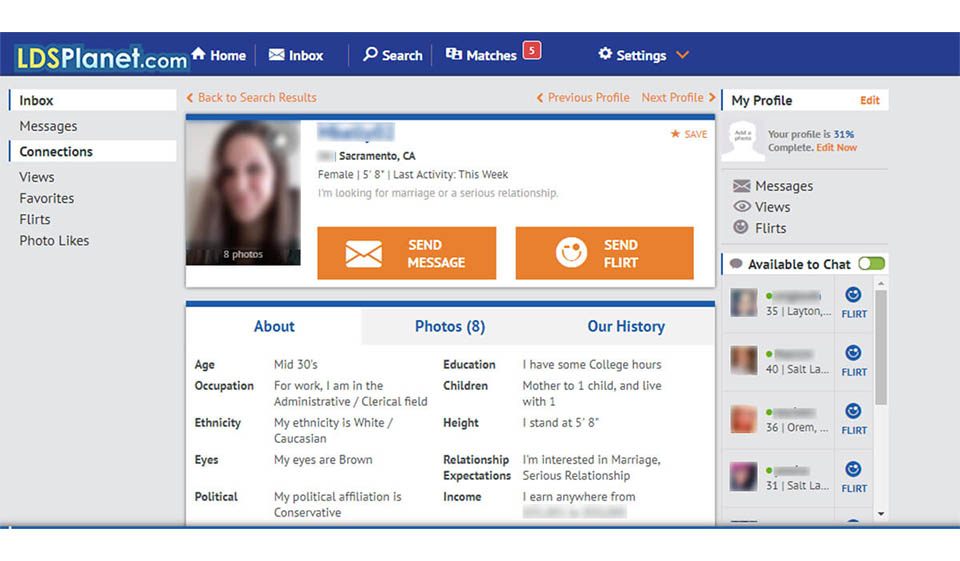Click Flirt smiley for the 36 Orem user

[x=853, y=411]
